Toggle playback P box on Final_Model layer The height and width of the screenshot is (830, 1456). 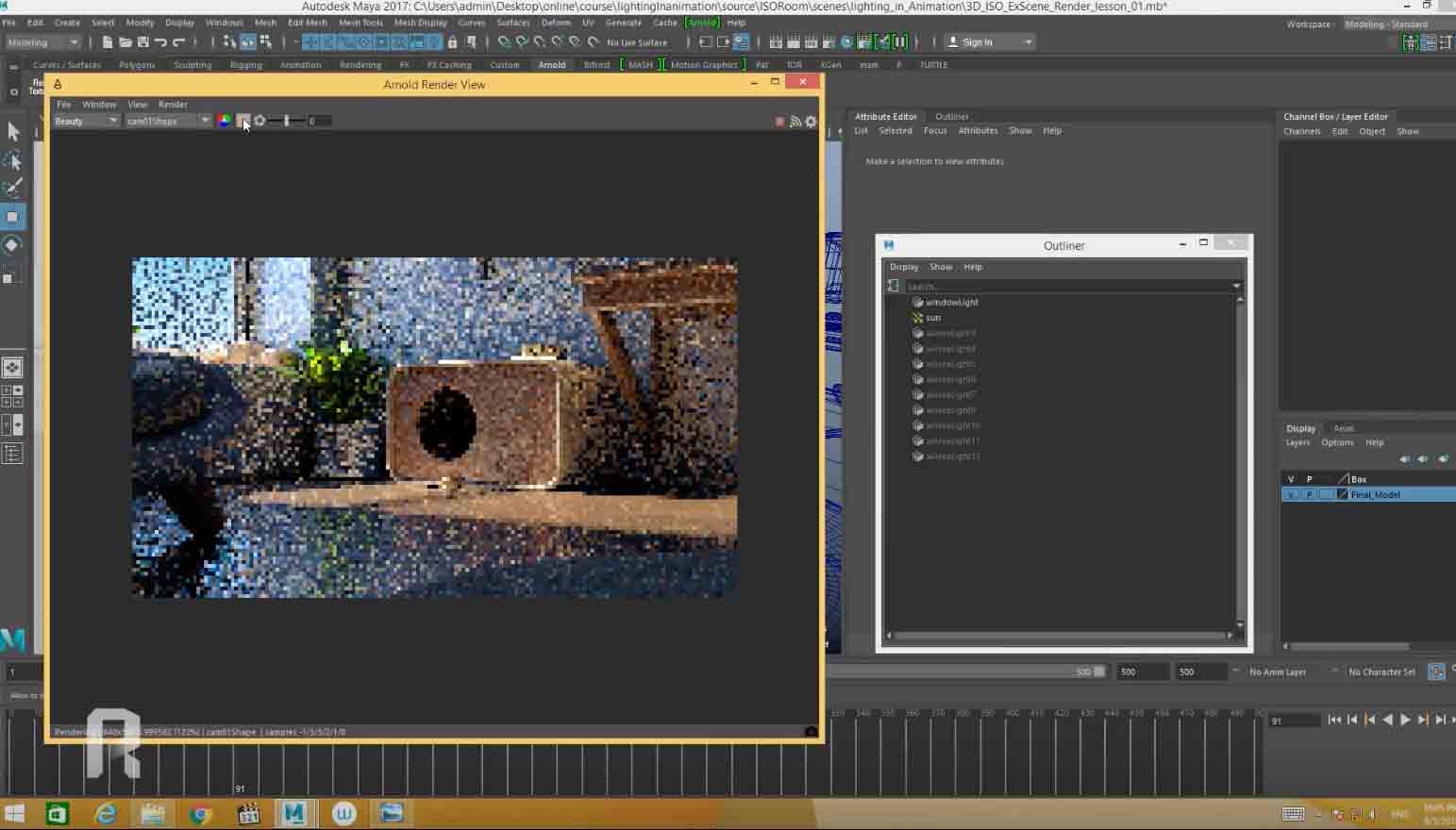click(x=1309, y=494)
